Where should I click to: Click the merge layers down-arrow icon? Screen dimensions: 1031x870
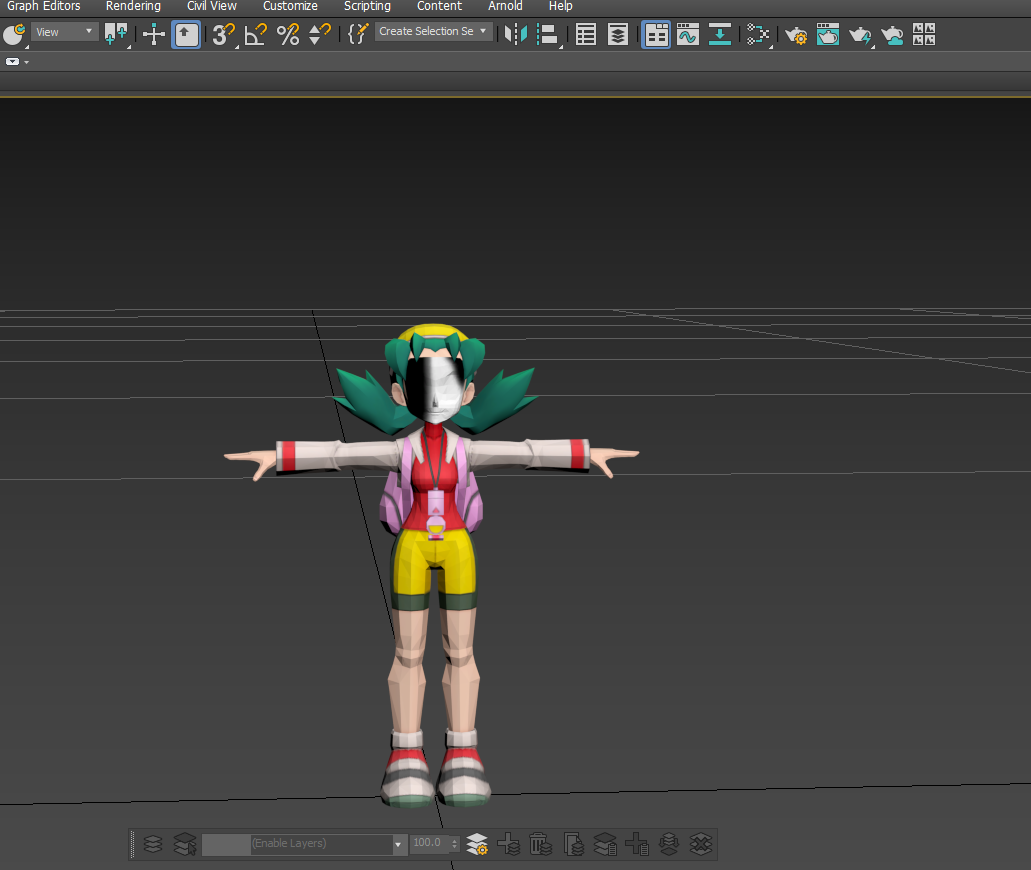(669, 844)
